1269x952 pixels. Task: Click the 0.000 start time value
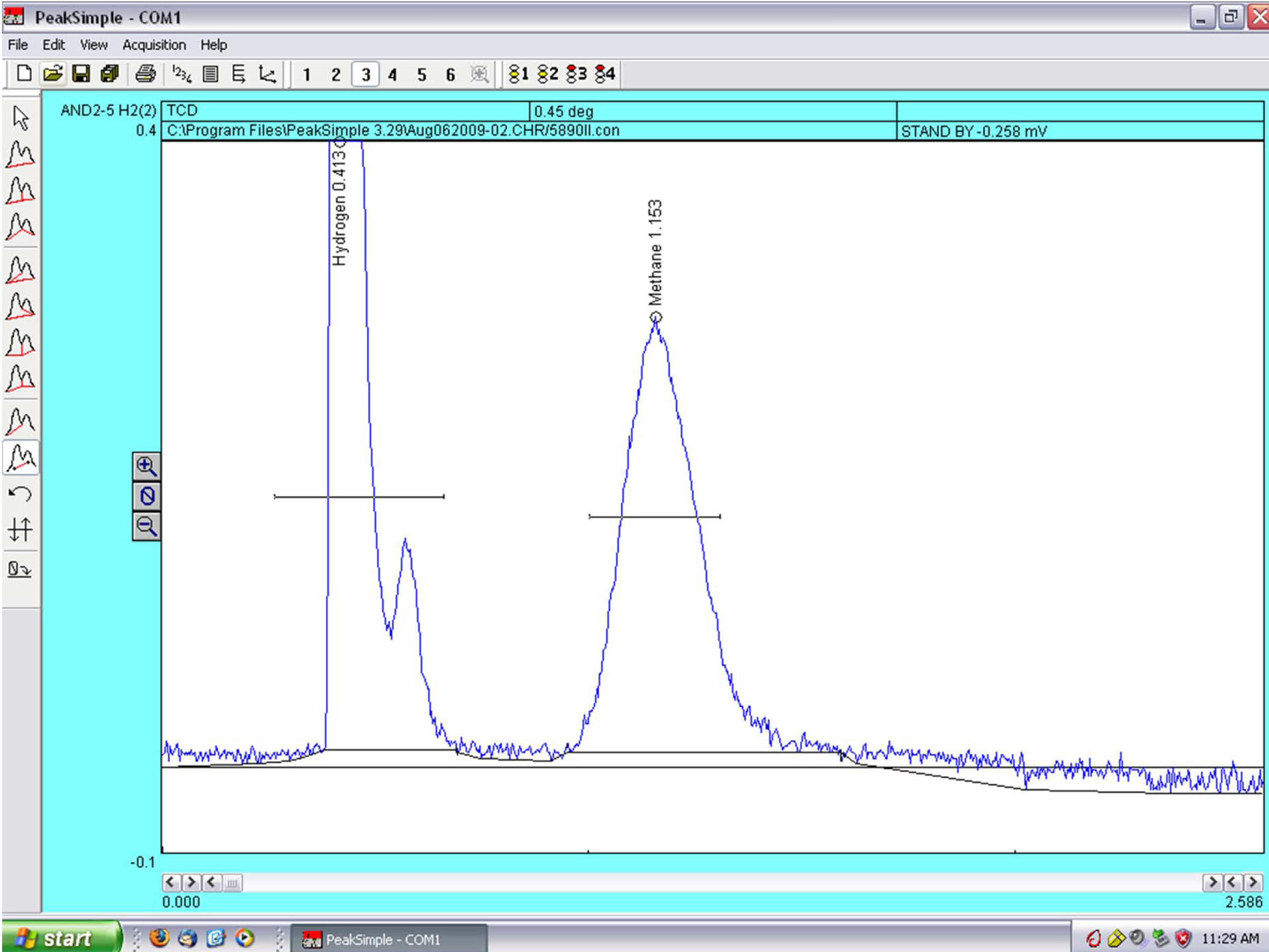point(181,902)
